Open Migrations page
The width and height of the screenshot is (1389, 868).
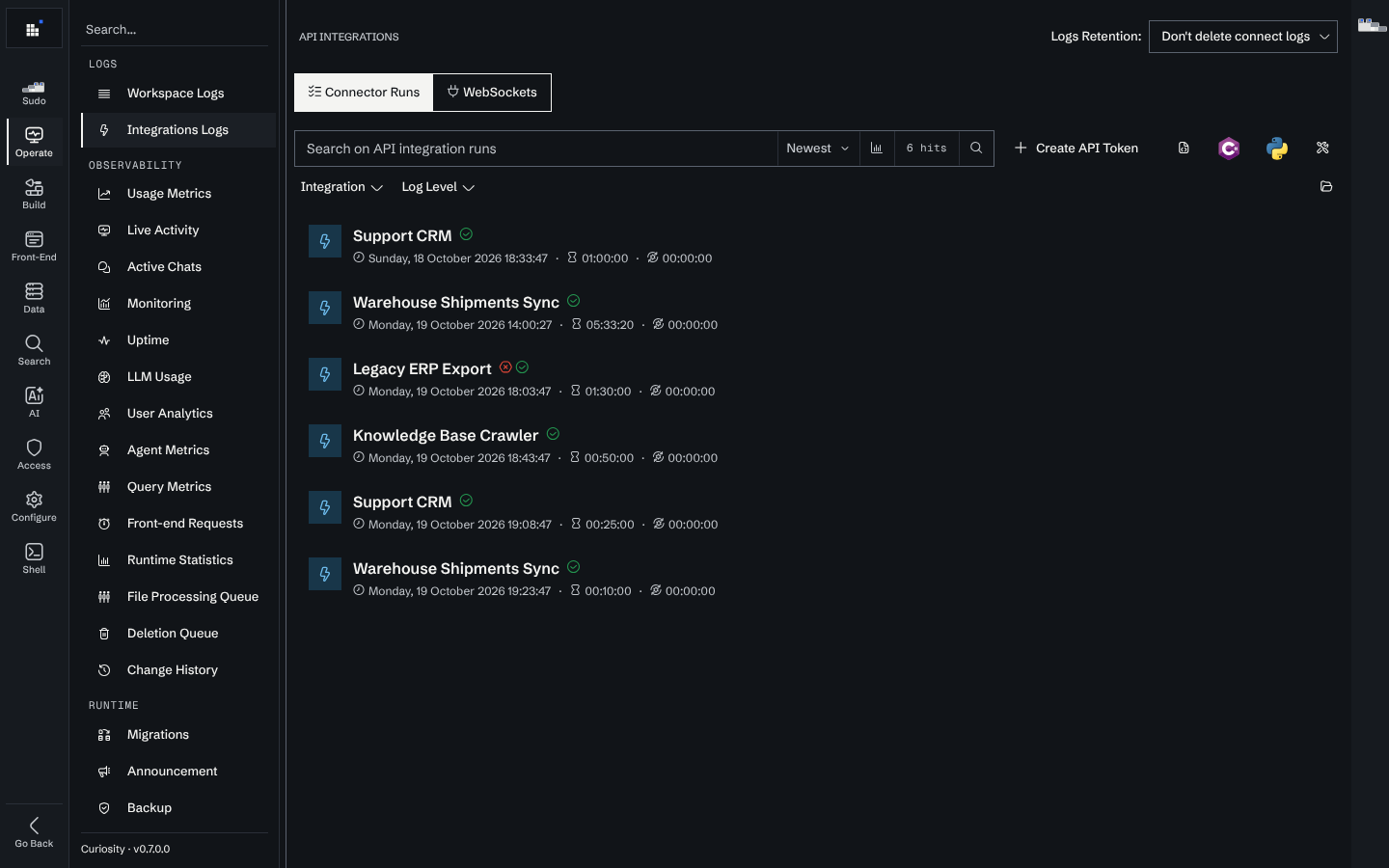coord(178,735)
